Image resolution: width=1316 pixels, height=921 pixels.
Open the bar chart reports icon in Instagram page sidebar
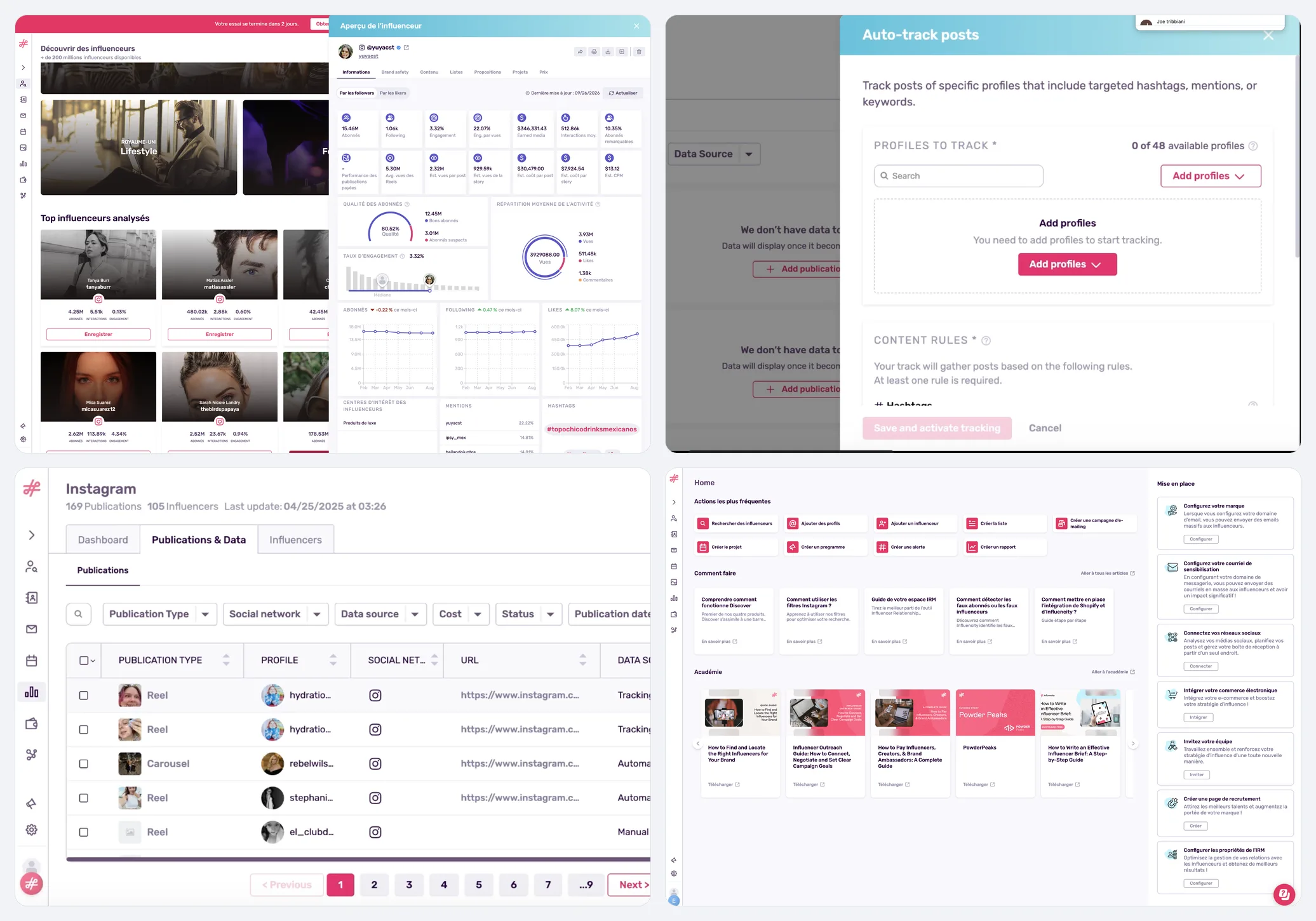(31, 692)
